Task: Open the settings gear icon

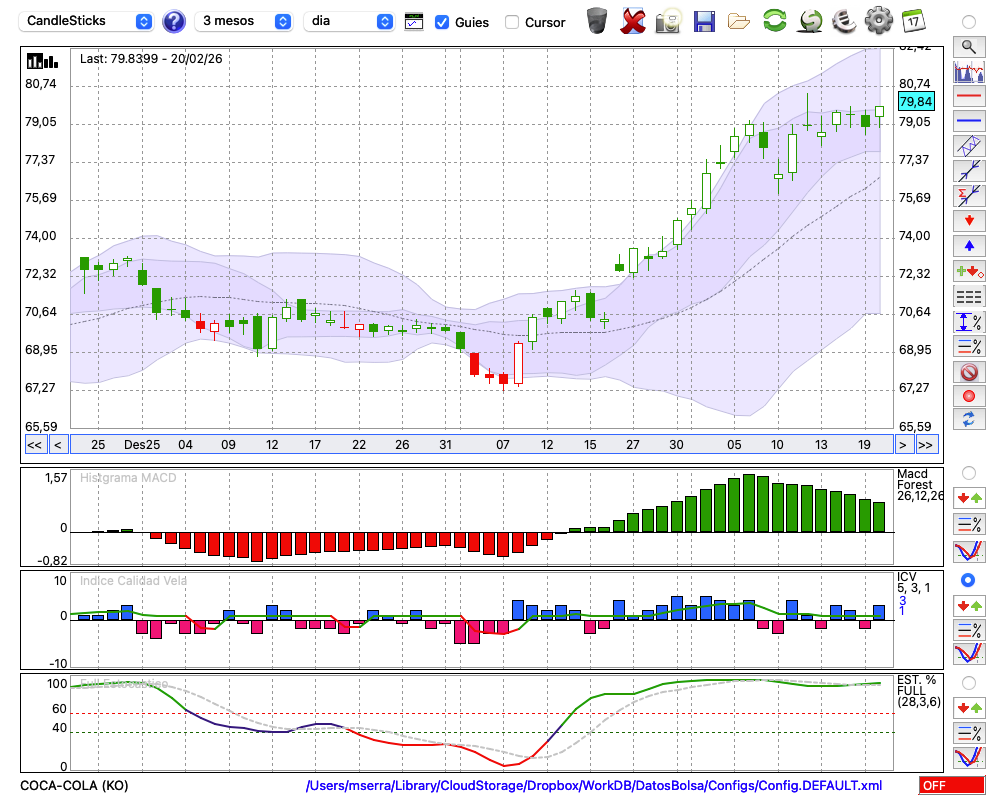Action: click(x=878, y=21)
